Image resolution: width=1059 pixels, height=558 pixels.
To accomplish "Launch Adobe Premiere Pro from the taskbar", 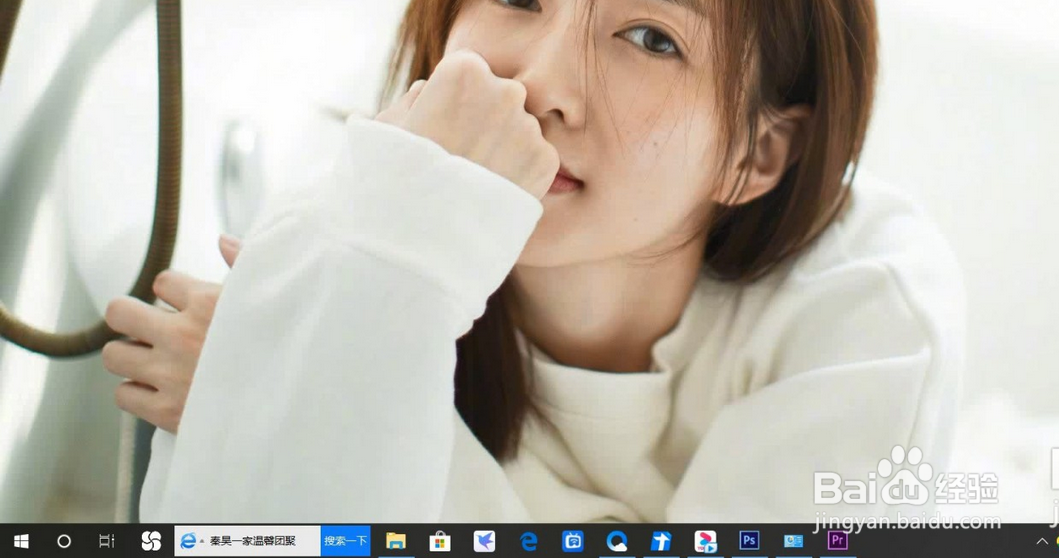I will [837, 540].
